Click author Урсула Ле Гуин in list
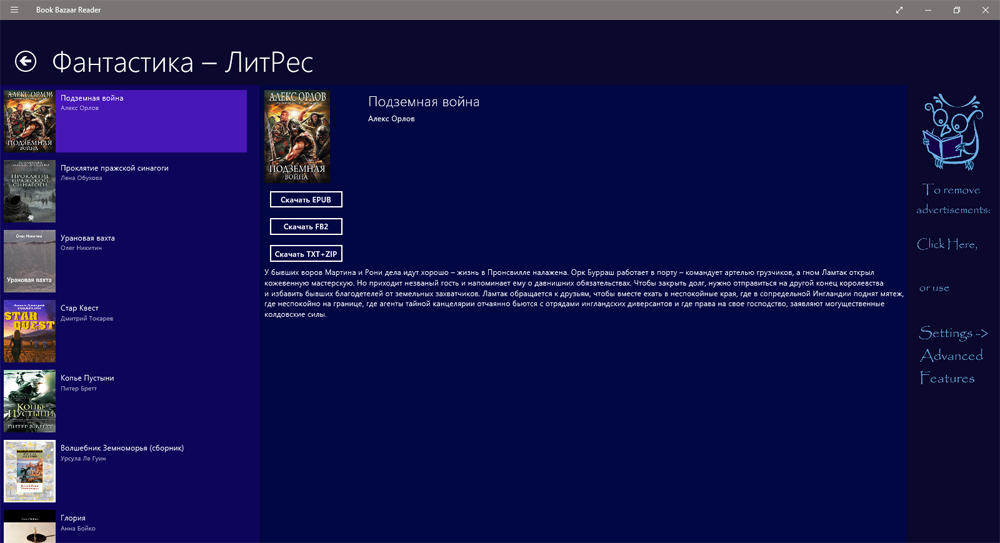The image size is (1000, 543). 83,458
